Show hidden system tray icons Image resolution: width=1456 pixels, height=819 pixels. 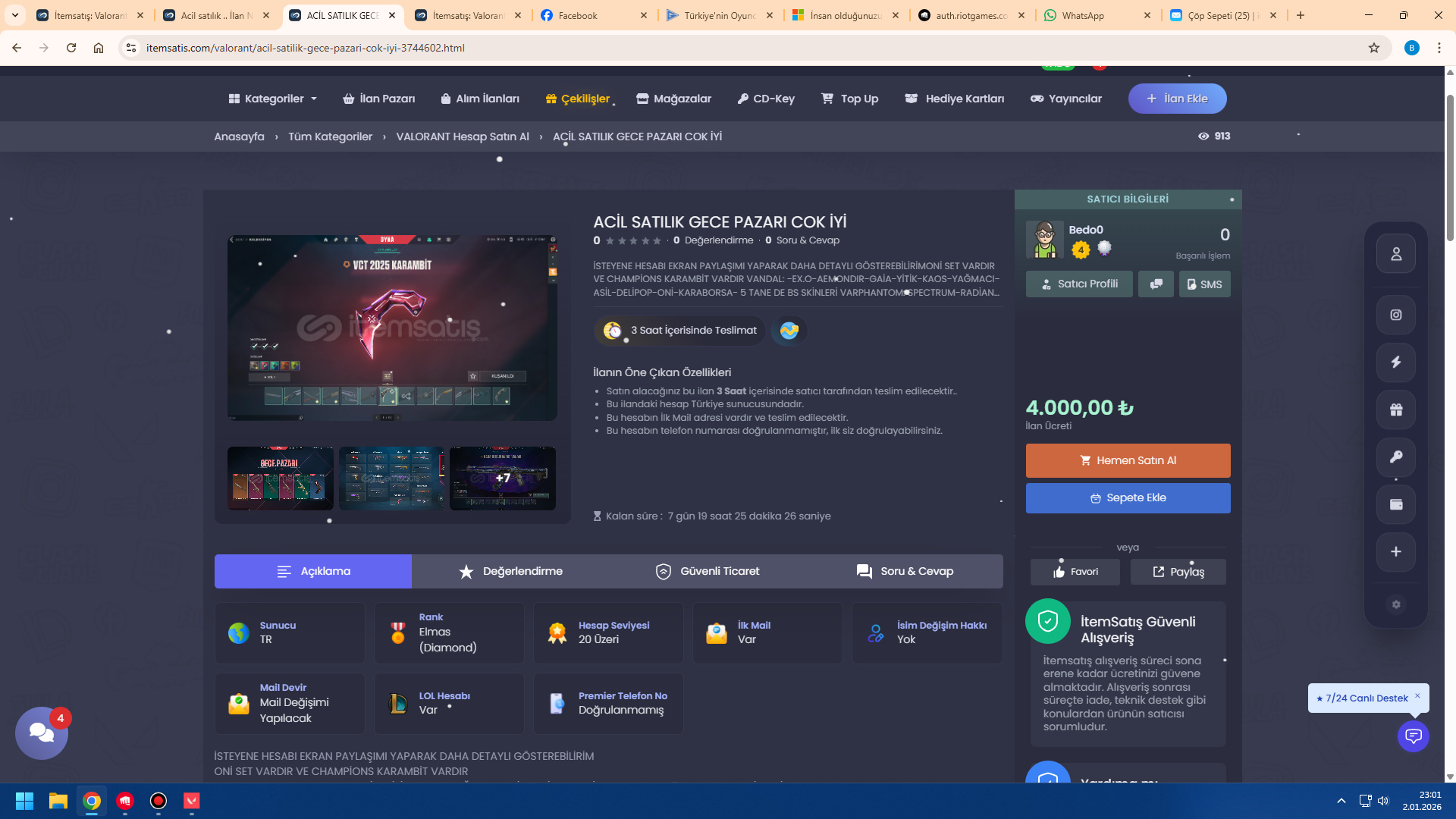1341,801
